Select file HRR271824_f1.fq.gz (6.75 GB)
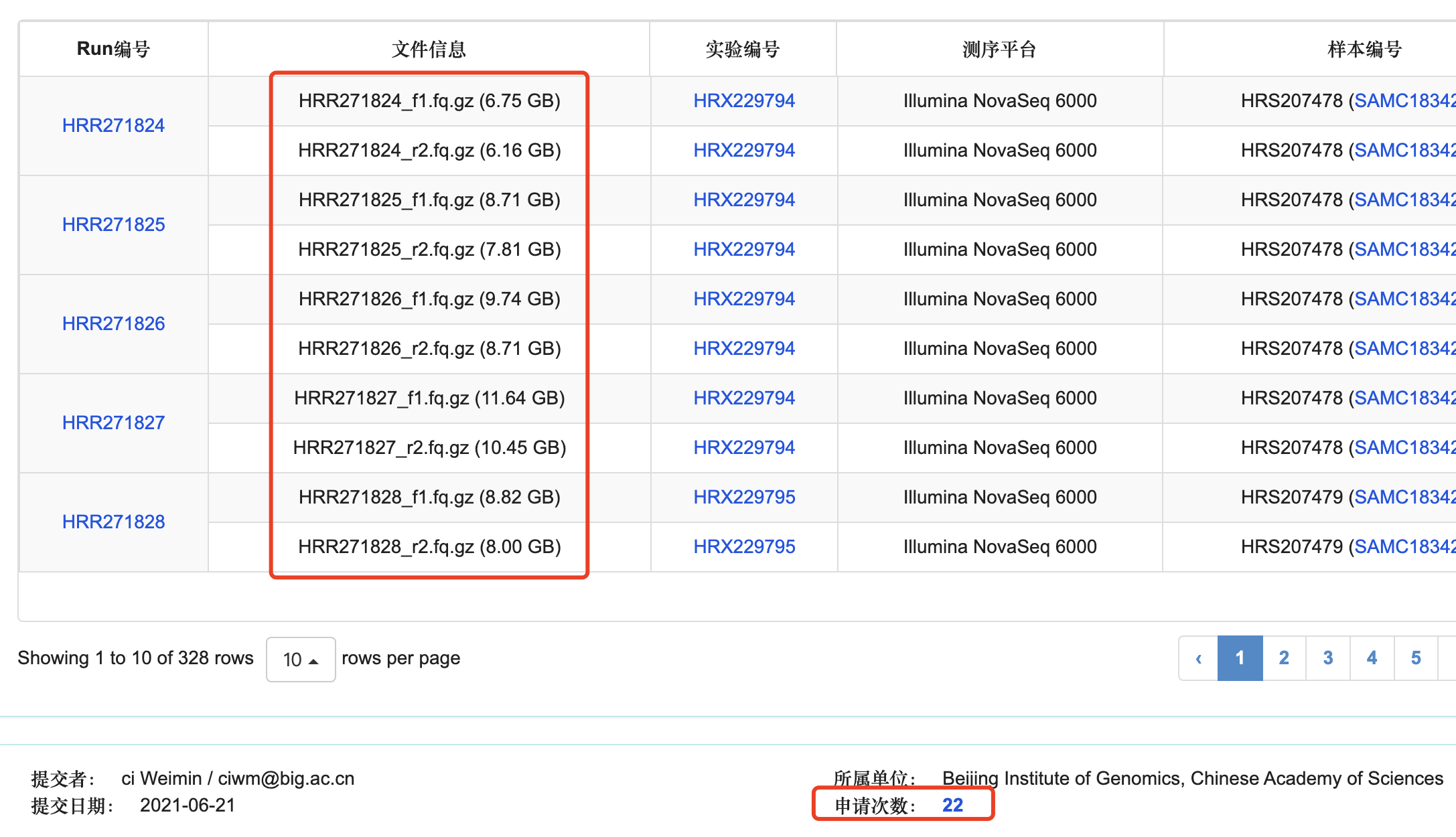The height and width of the screenshot is (837, 1456). tap(429, 100)
